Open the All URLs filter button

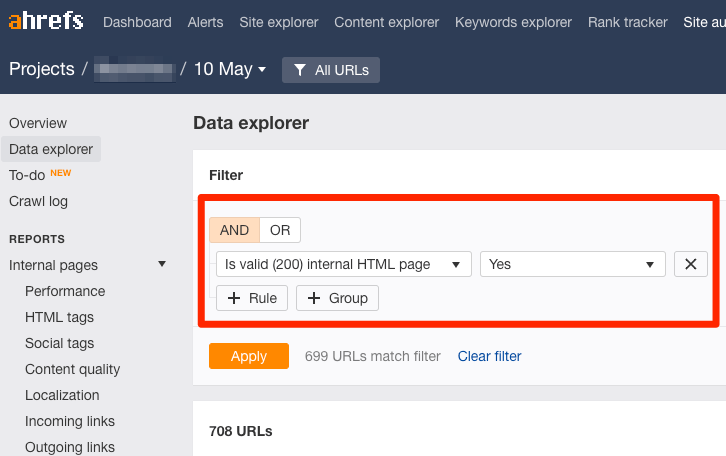(331, 70)
